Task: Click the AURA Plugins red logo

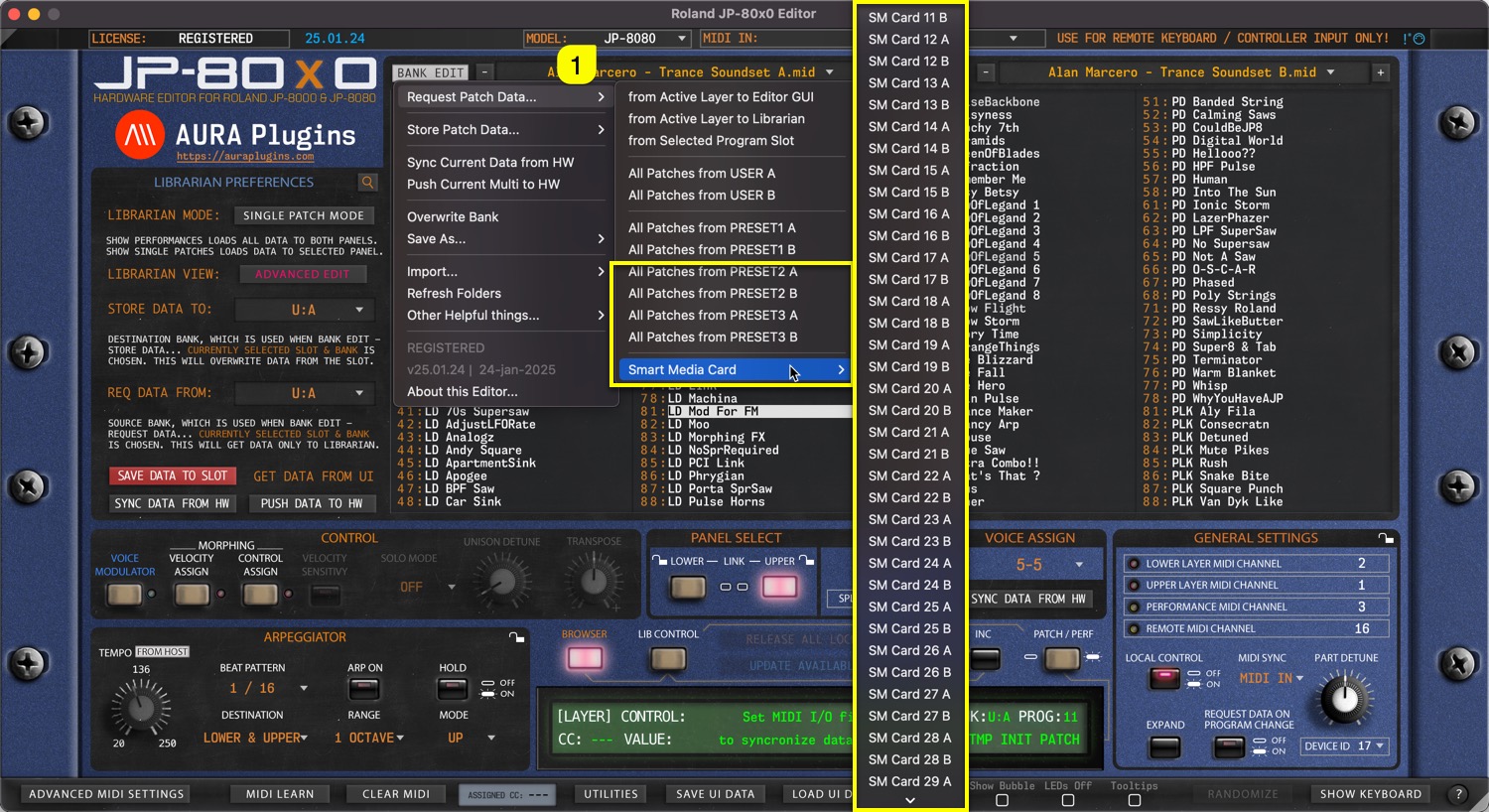Action: (x=140, y=136)
